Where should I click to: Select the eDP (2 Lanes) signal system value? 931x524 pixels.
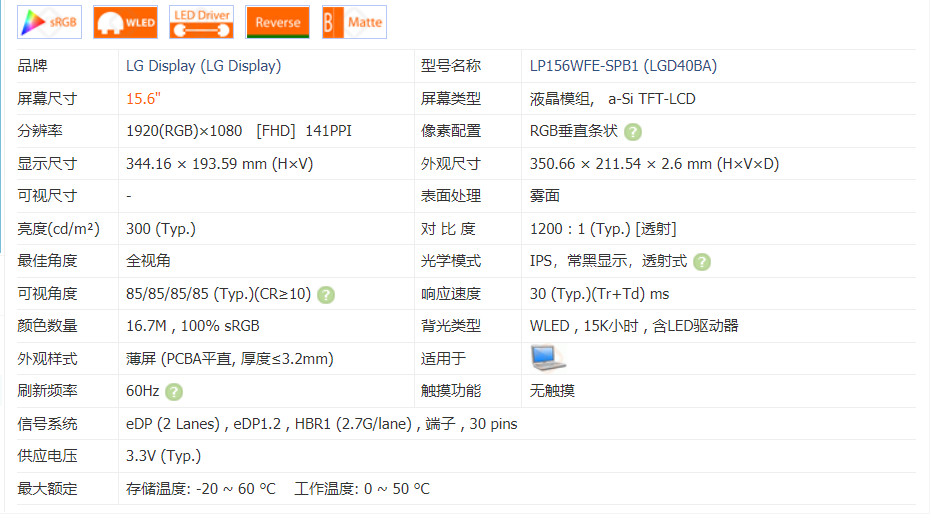[322, 424]
